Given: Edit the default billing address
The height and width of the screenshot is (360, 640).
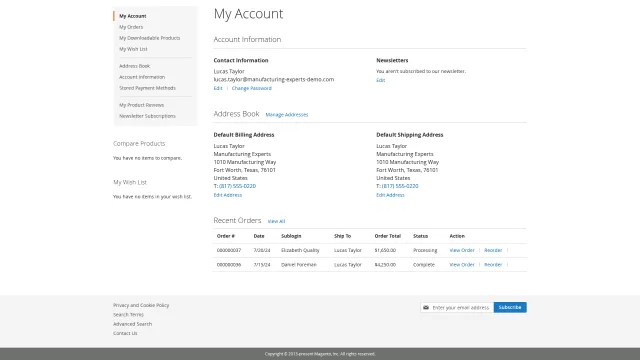Looking at the screenshot, I should pos(228,195).
